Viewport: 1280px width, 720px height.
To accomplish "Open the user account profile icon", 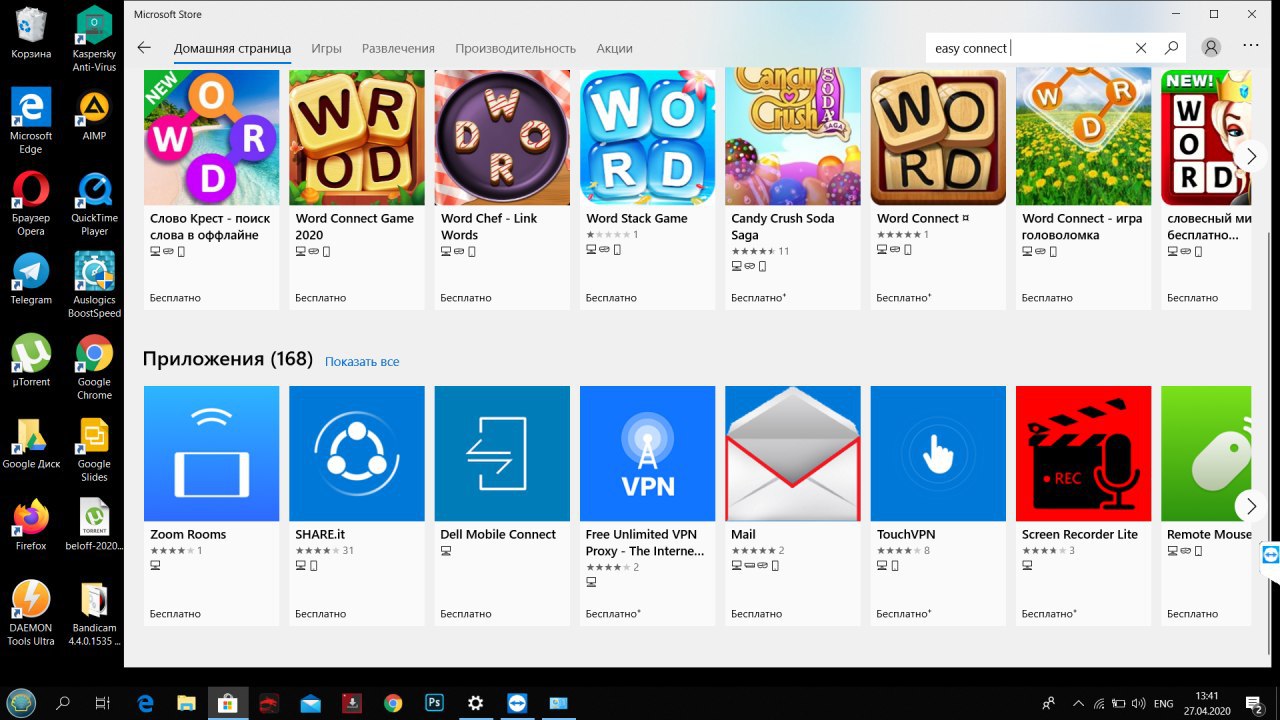I will [1212, 48].
